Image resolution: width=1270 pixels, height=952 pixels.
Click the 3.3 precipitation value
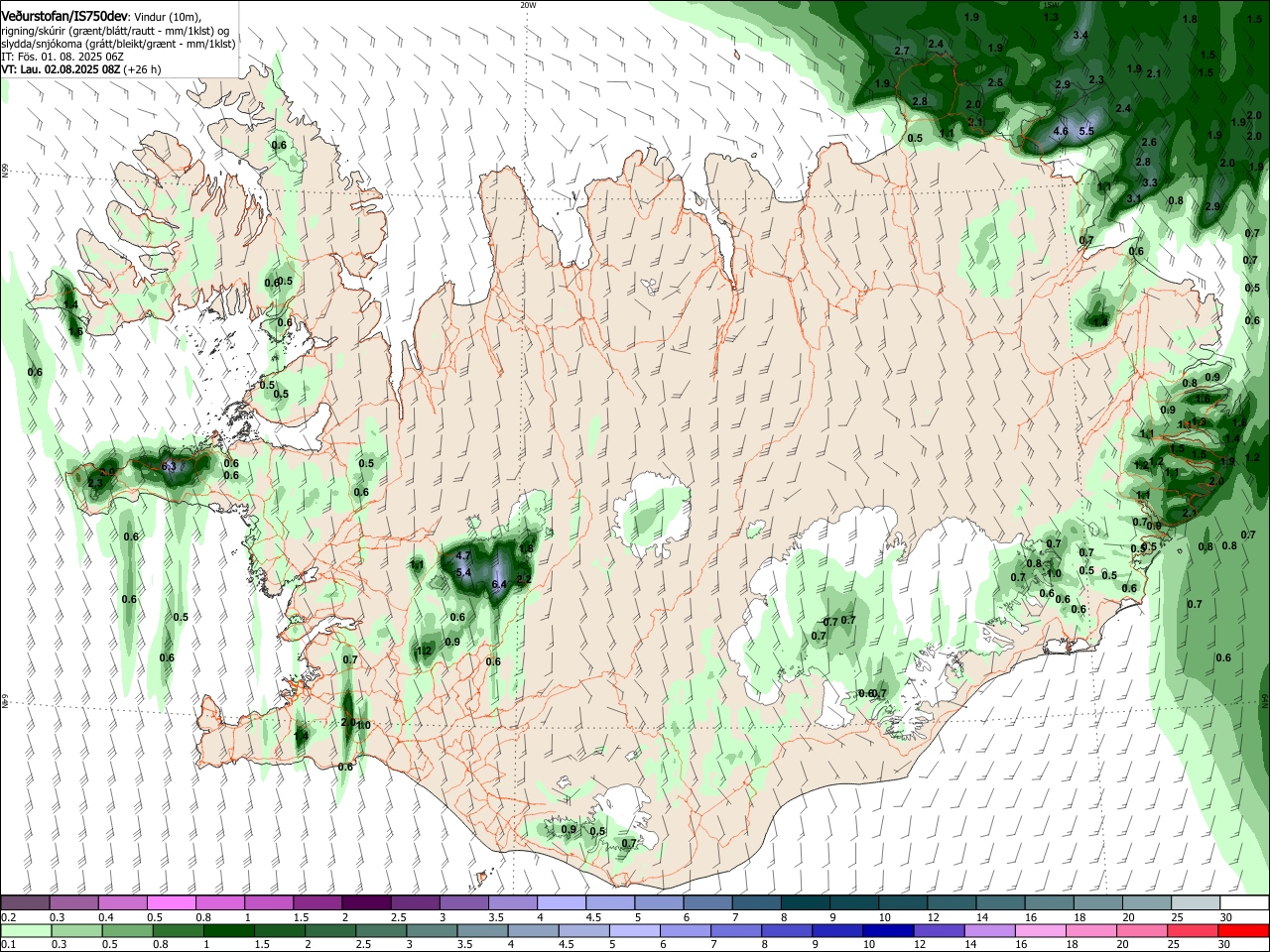coord(1151,182)
